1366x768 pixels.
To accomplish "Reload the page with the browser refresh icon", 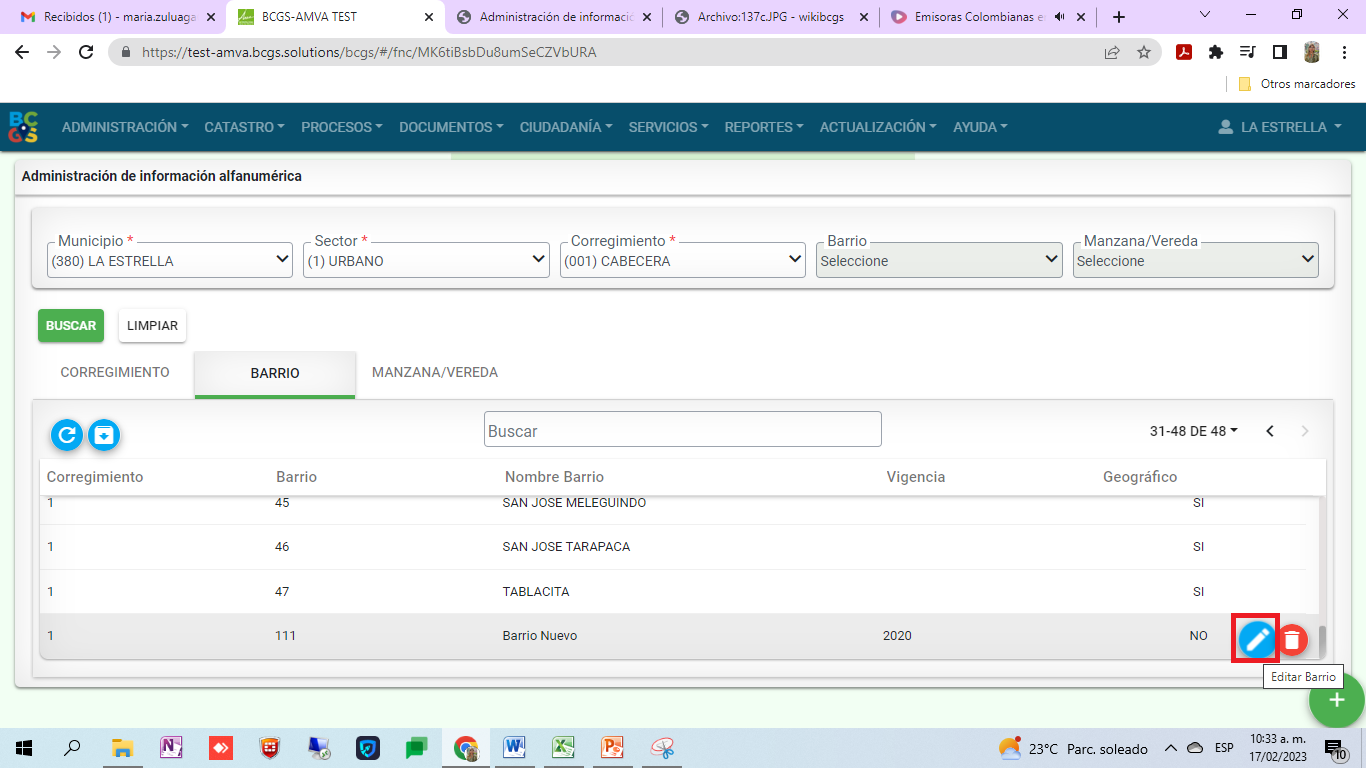I will pyautogui.click(x=86, y=52).
